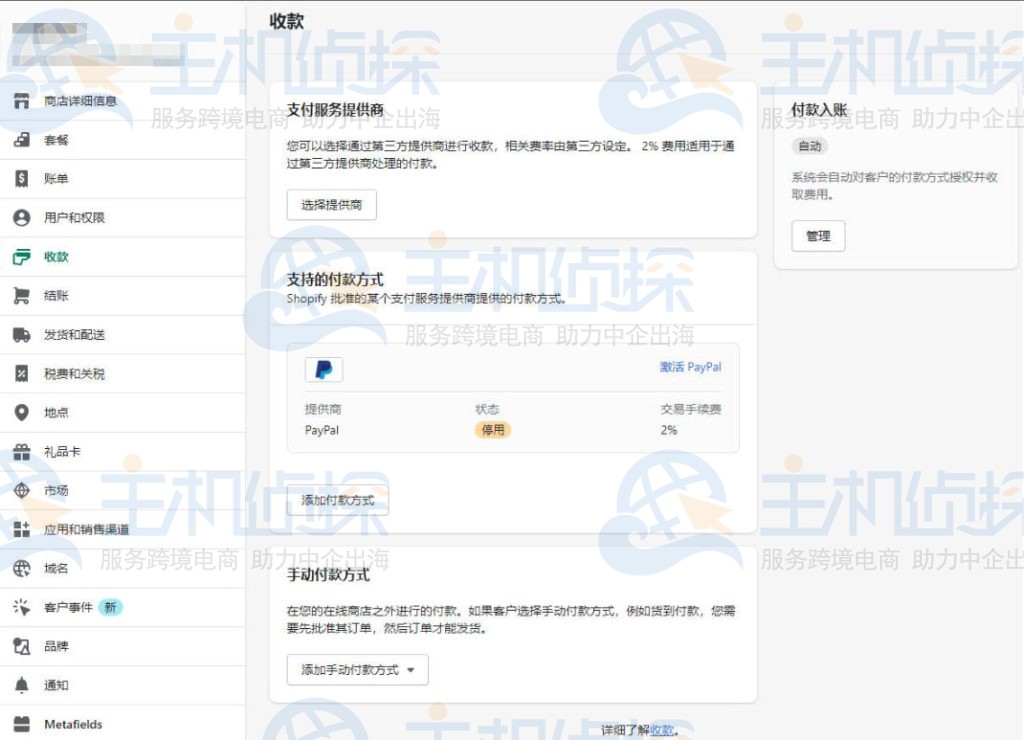Viewport: 1024px width, 740px height.
Task: Open the 选择提供商 chooser
Action: (x=332, y=204)
